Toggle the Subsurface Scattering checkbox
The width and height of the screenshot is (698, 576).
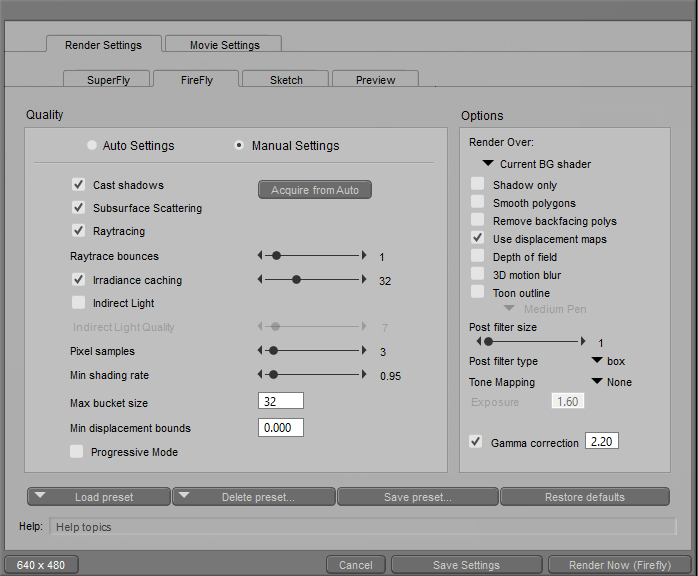click(78, 207)
